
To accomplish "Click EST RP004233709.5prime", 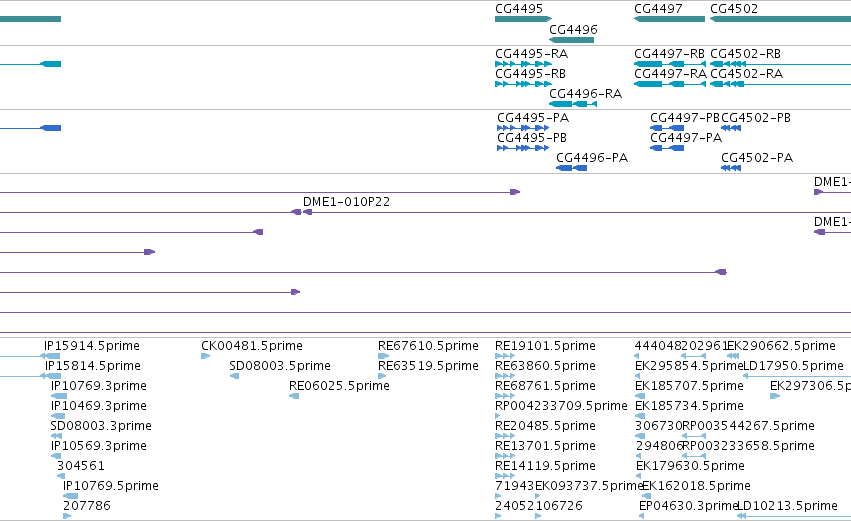I will [x=561, y=406].
